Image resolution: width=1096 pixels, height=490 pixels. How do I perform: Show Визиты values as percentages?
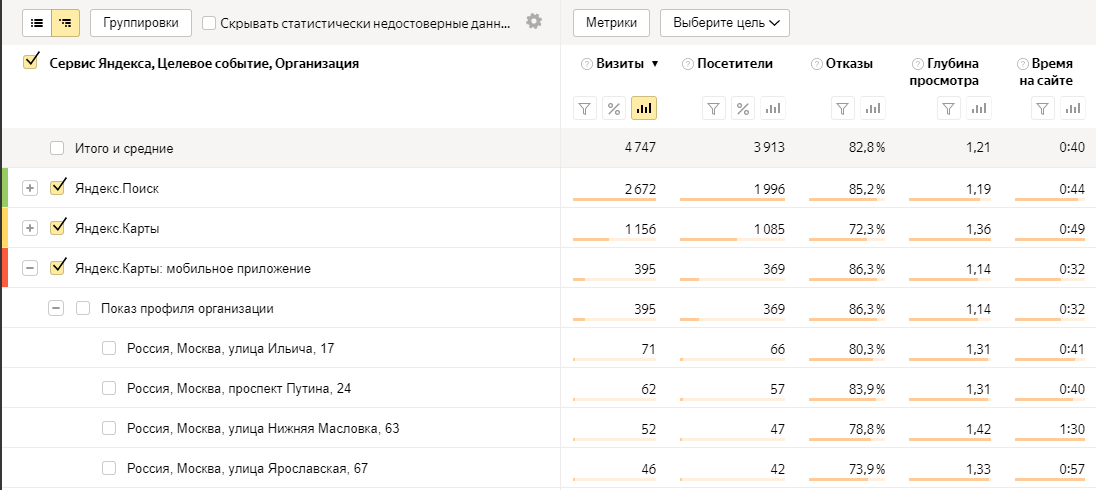pos(615,108)
